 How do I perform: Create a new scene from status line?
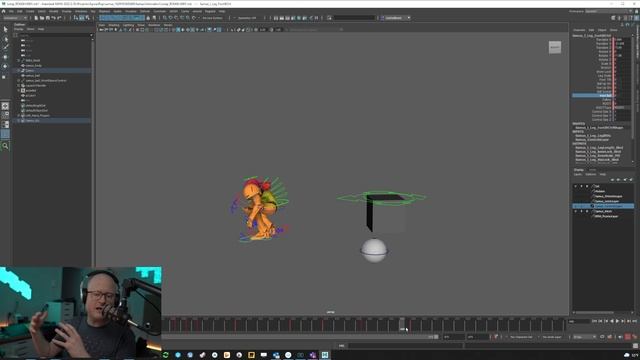[36, 18]
